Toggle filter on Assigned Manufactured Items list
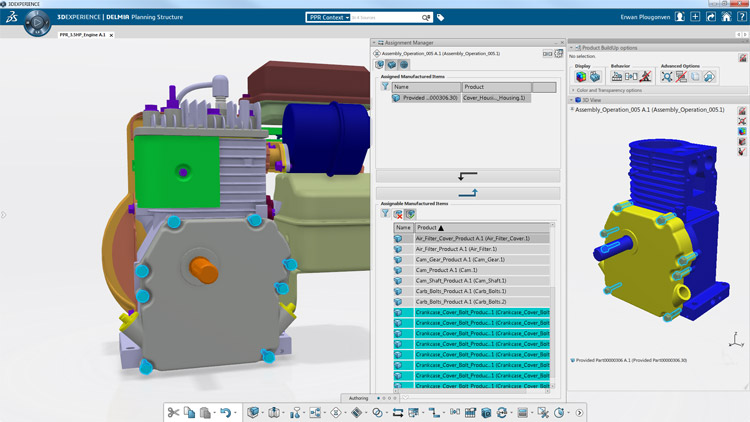 385,87
